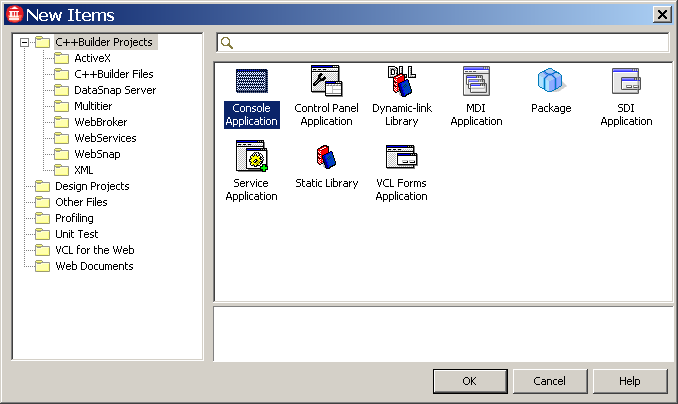678x404 pixels.
Task: Click the search magnifier icon
Action: [x=227, y=43]
